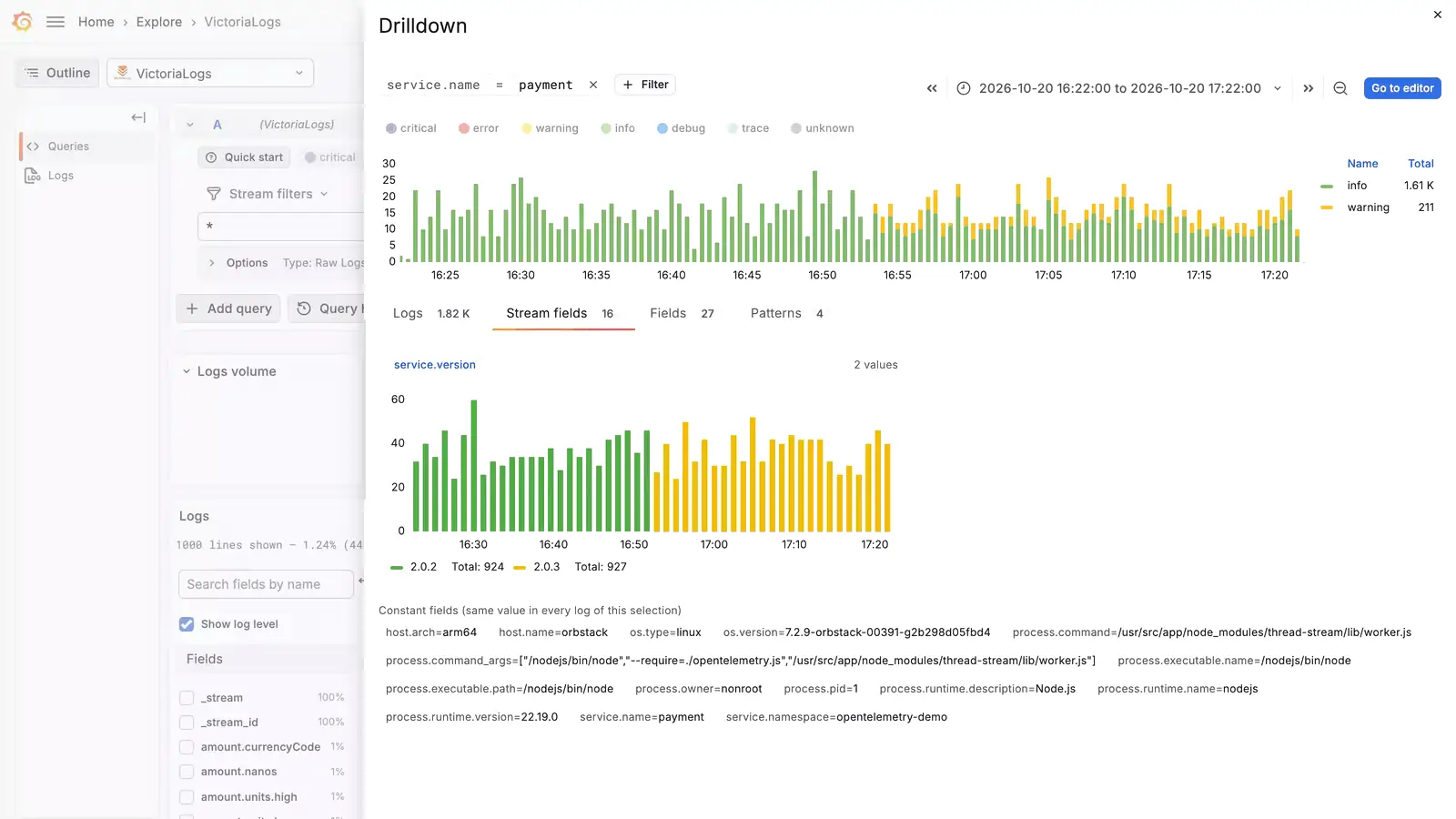This screenshot has height=819, width=1456.
Task: Zoom out the time range
Action: [x=1340, y=88]
